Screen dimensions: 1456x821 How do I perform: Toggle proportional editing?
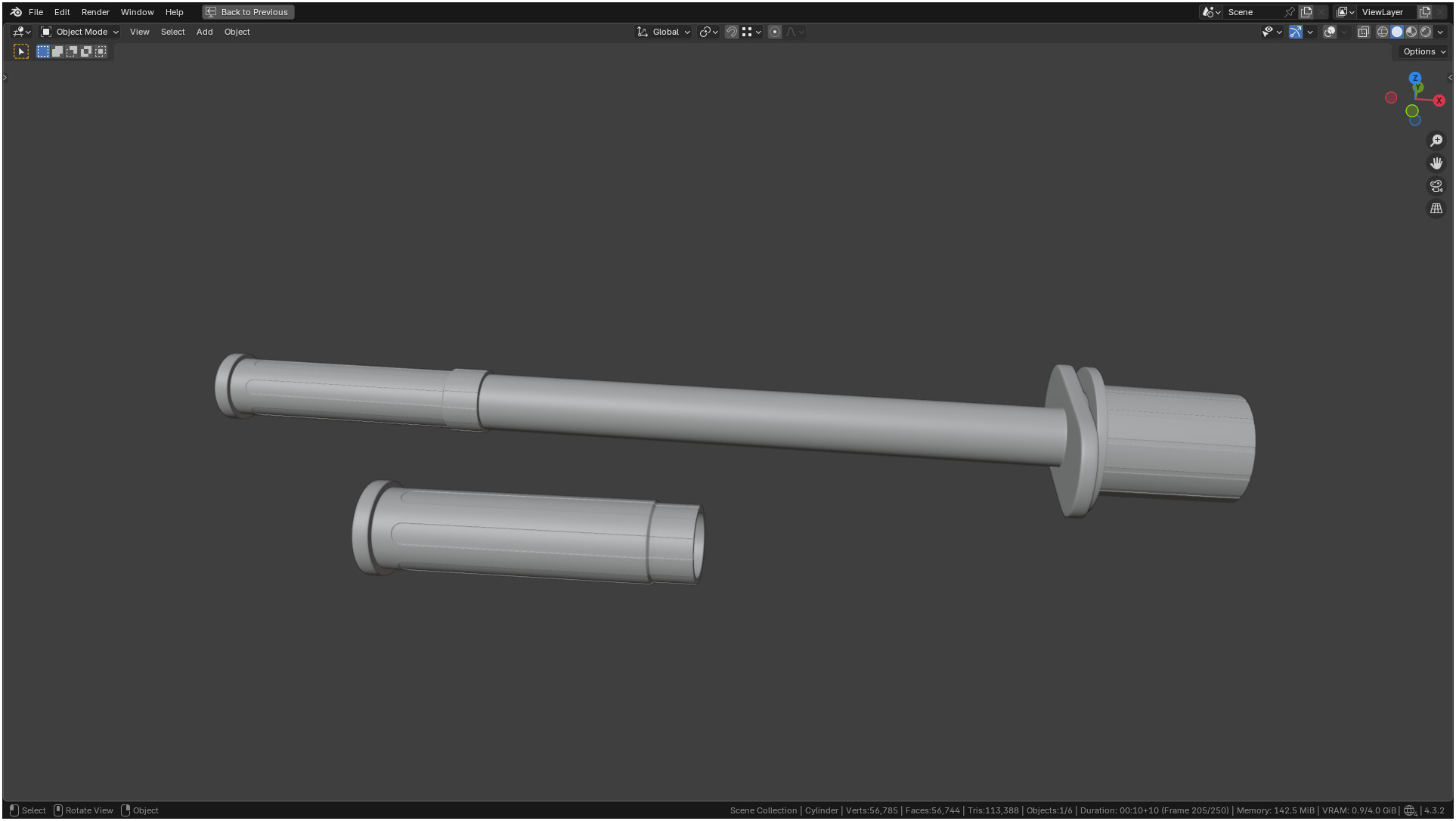click(775, 32)
